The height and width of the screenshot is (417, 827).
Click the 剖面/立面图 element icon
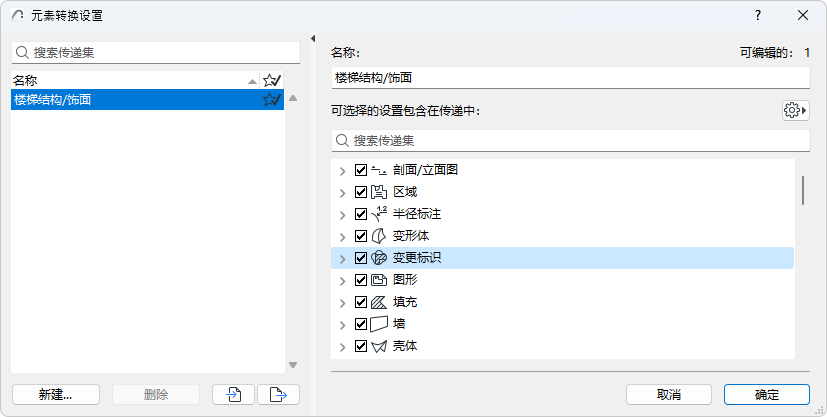click(x=379, y=170)
